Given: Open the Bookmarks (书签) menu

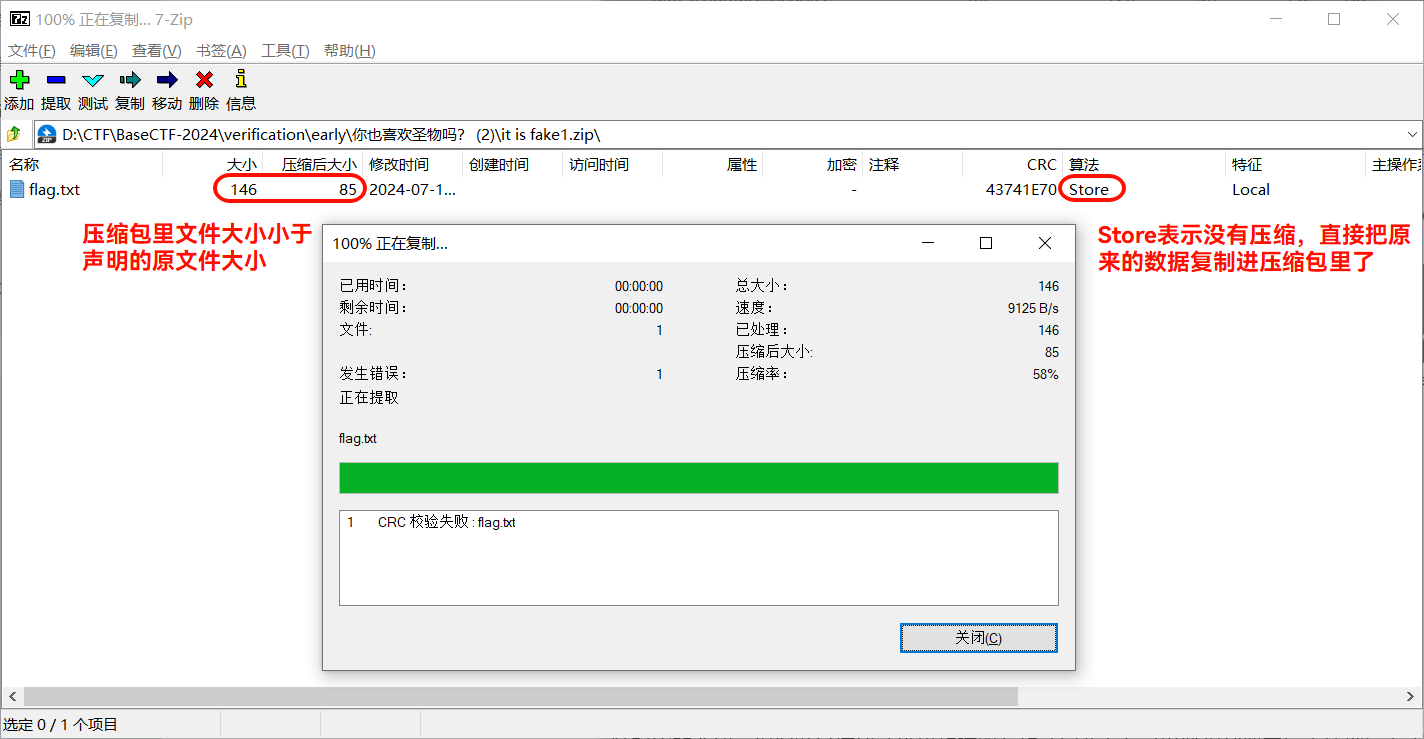Looking at the screenshot, I should click(221, 51).
